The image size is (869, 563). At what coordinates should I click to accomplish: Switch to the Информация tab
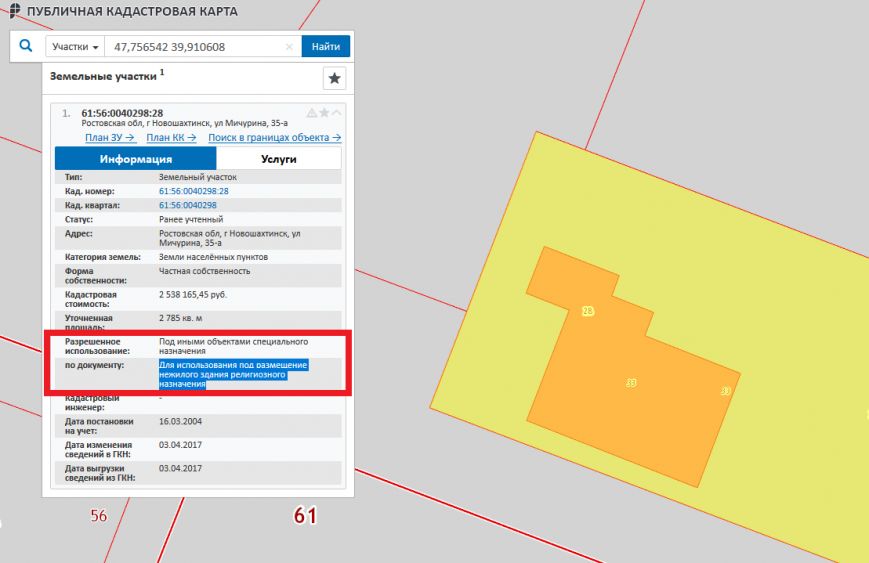[x=136, y=159]
